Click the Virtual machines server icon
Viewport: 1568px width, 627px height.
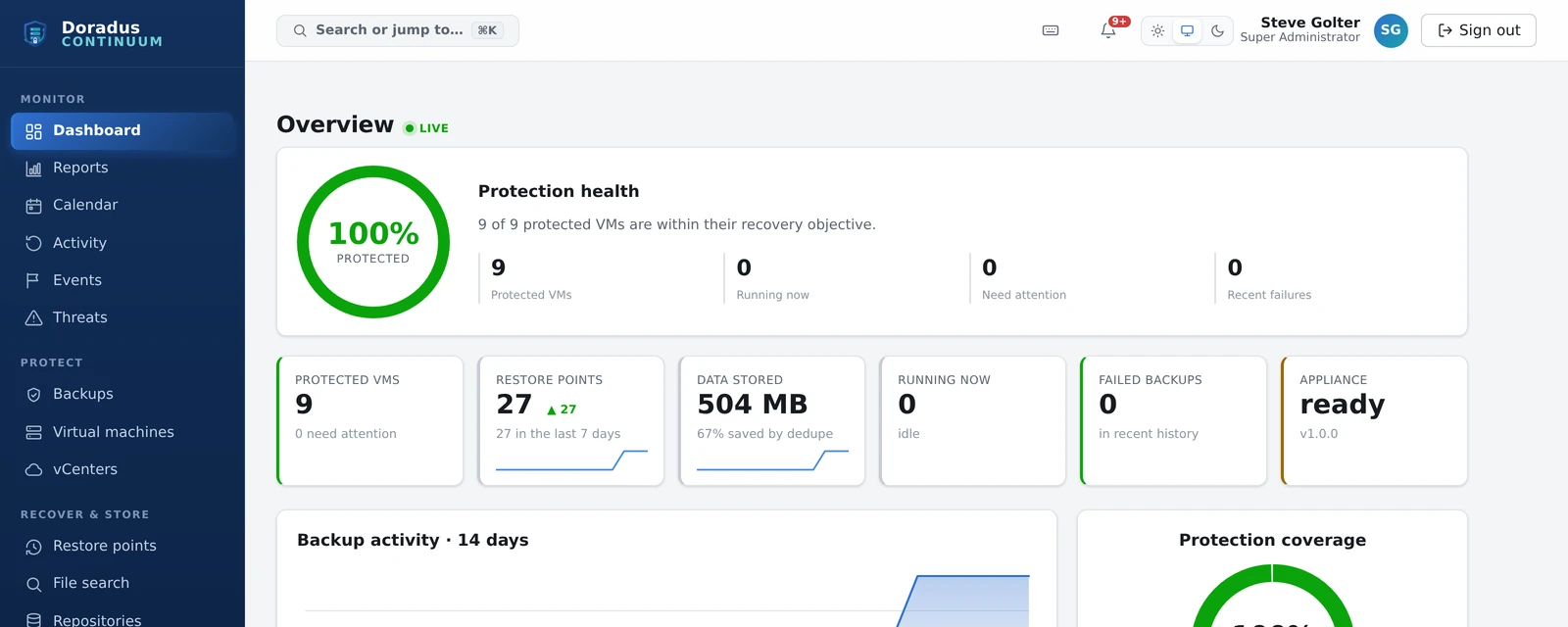tap(33, 432)
